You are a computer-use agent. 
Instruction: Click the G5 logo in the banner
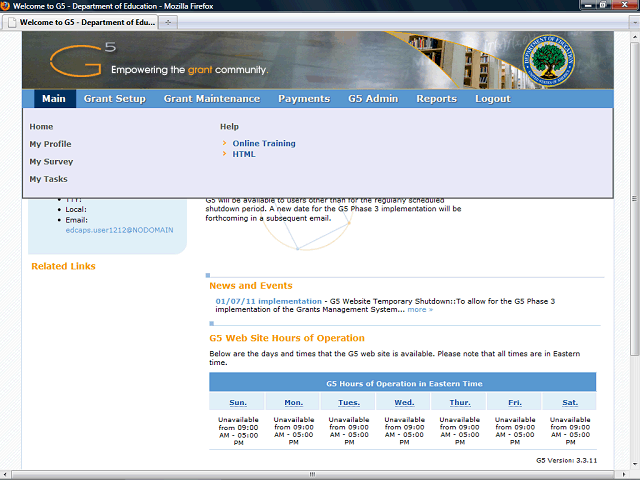(80, 62)
